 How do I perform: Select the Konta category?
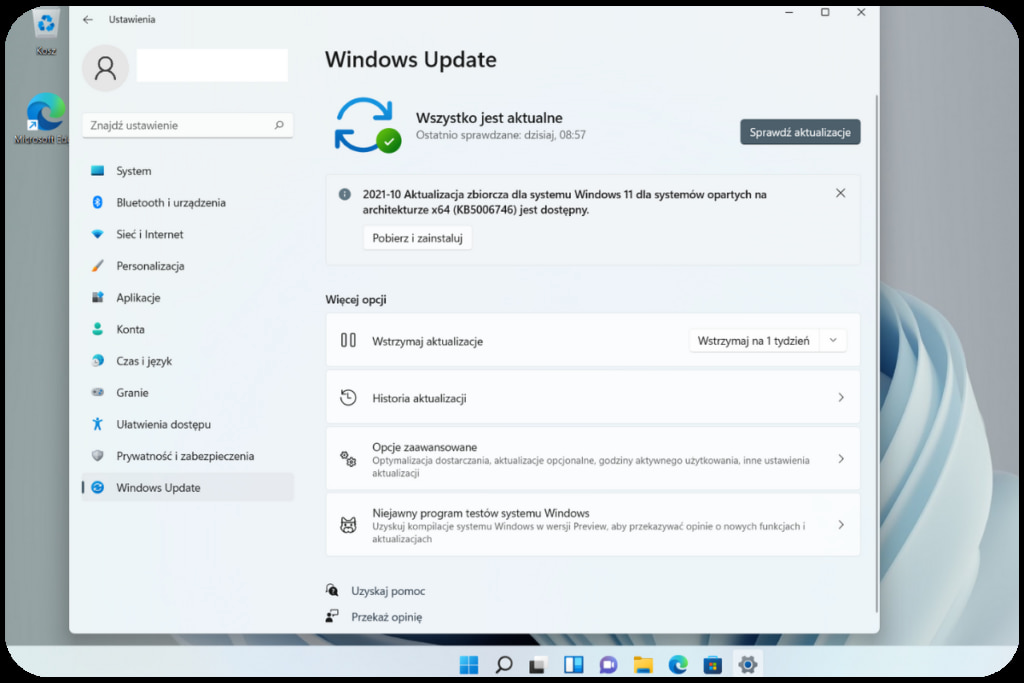point(187,329)
